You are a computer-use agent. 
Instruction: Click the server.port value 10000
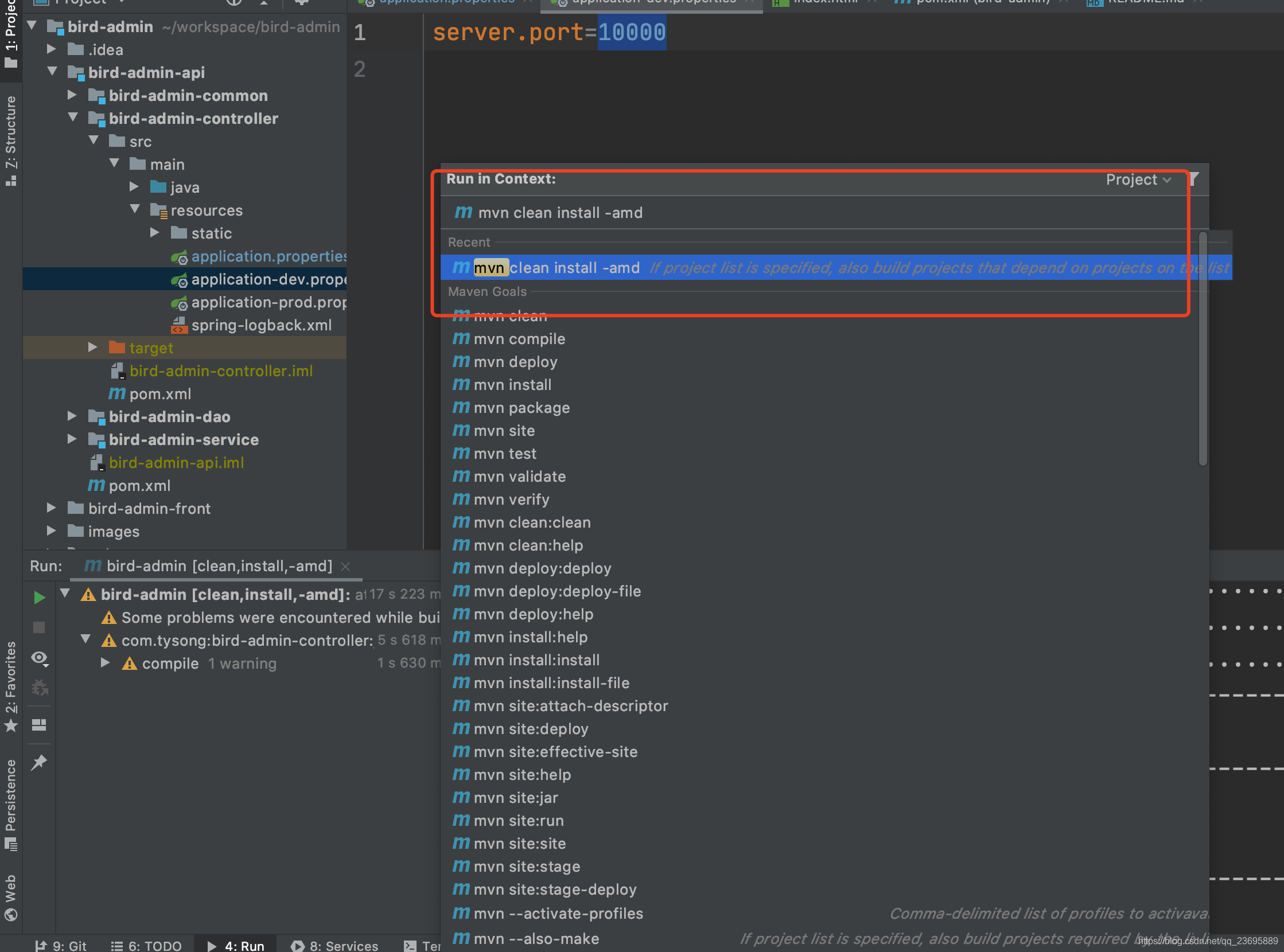[632, 32]
